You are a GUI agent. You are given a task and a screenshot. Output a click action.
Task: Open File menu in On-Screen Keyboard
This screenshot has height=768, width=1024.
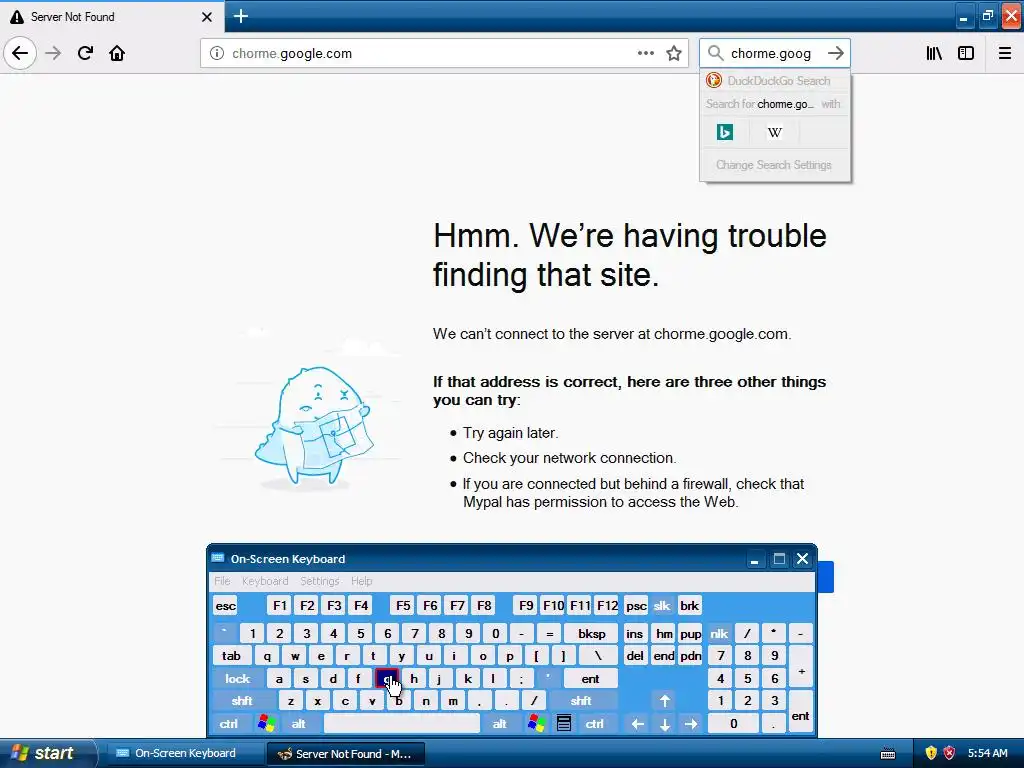point(222,581)
